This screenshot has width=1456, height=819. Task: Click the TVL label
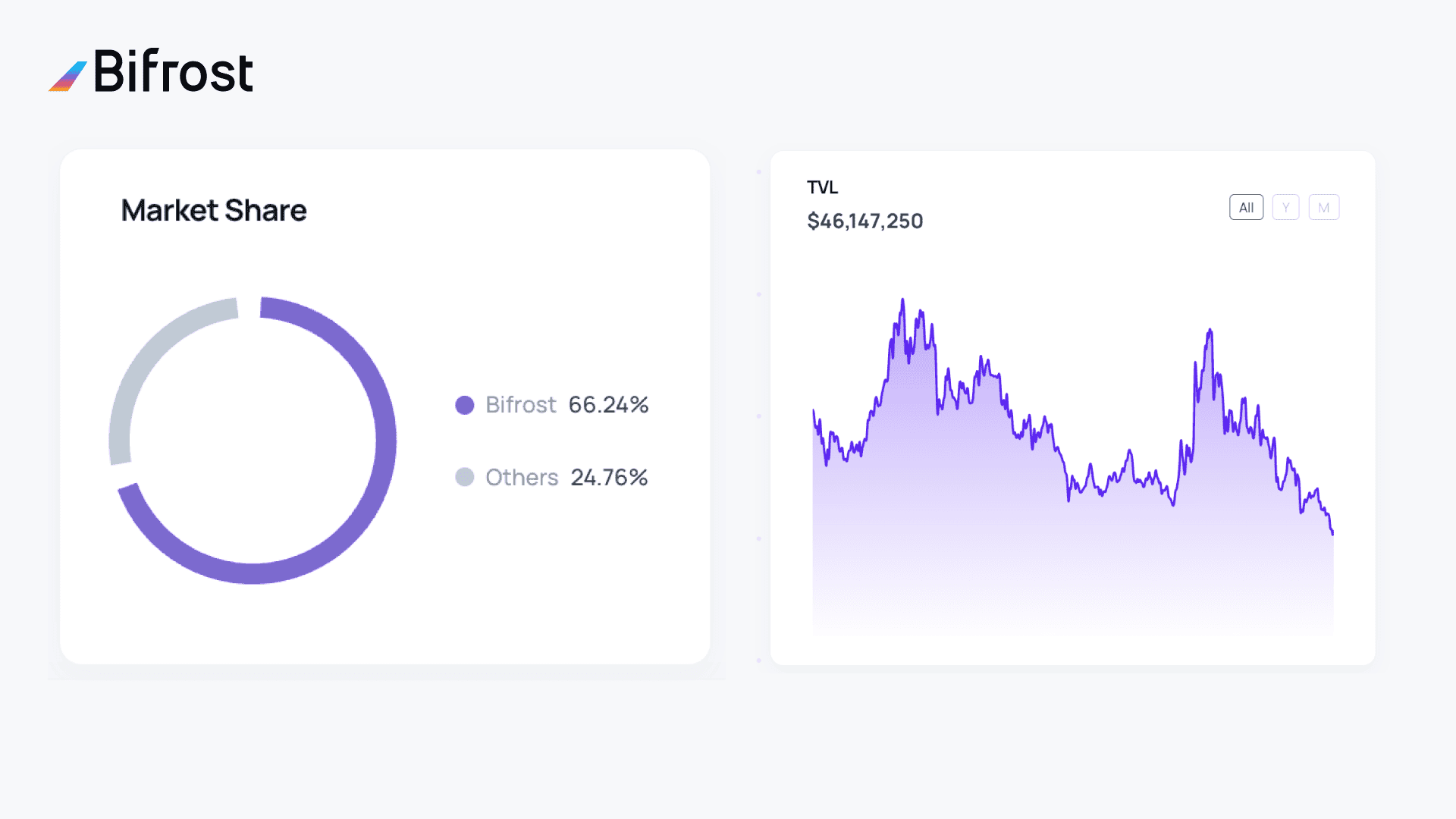(822, 187)
